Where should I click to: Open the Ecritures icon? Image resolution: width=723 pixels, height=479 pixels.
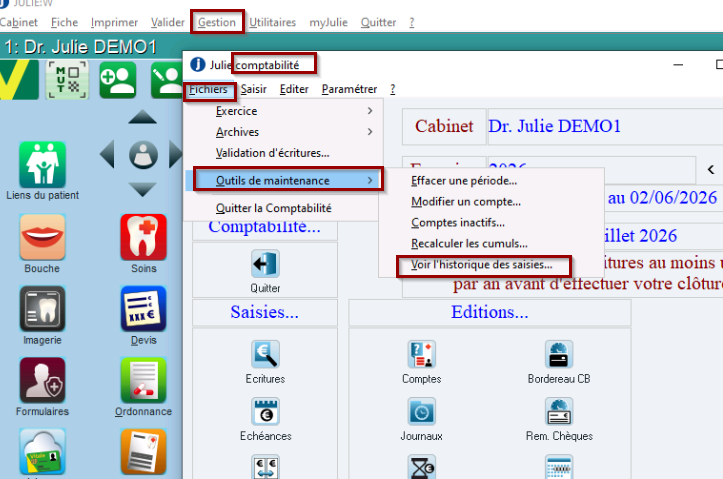[x=265, y=354]
